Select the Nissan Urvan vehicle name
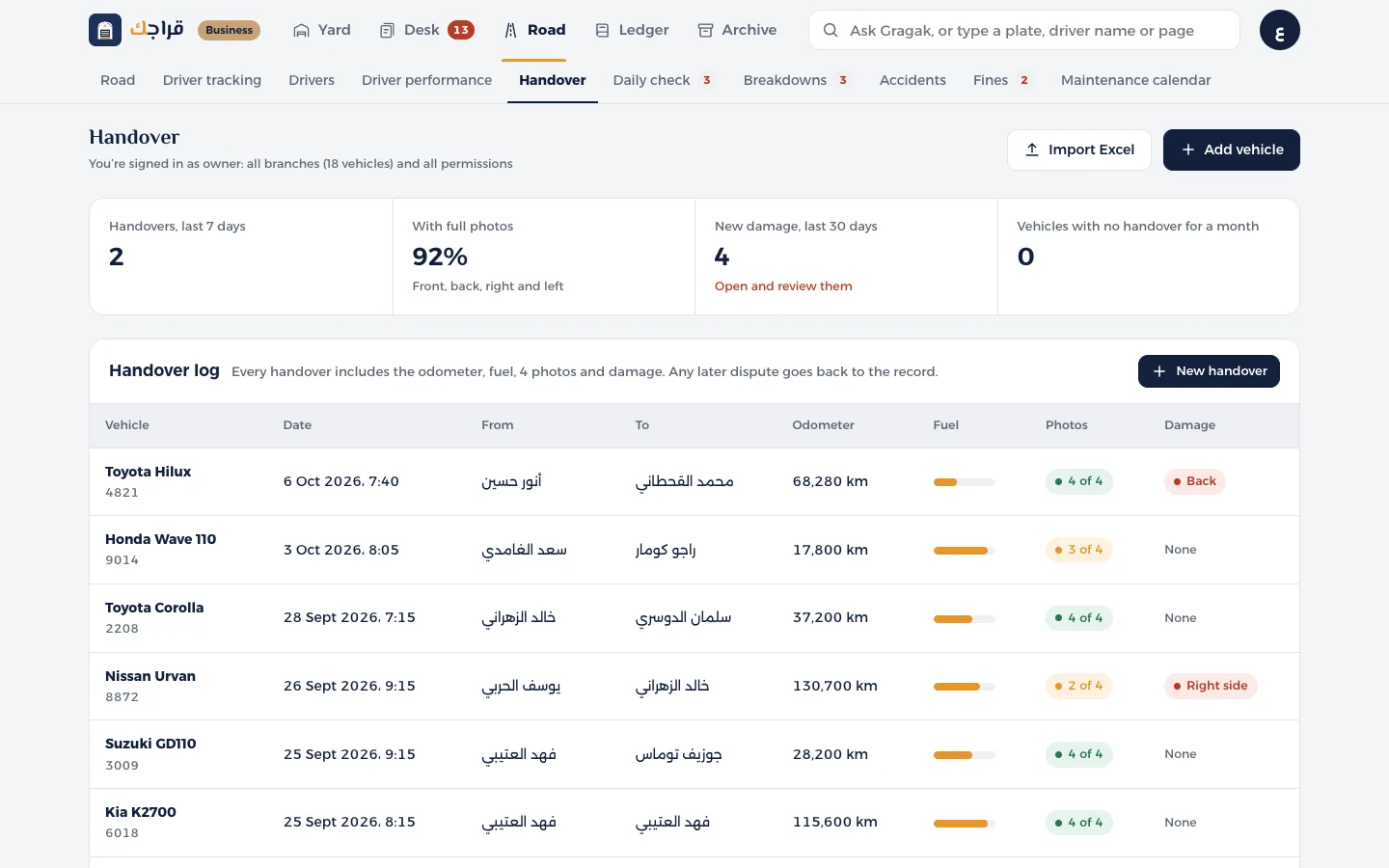Screen dimensions: 1389x868 150,676
